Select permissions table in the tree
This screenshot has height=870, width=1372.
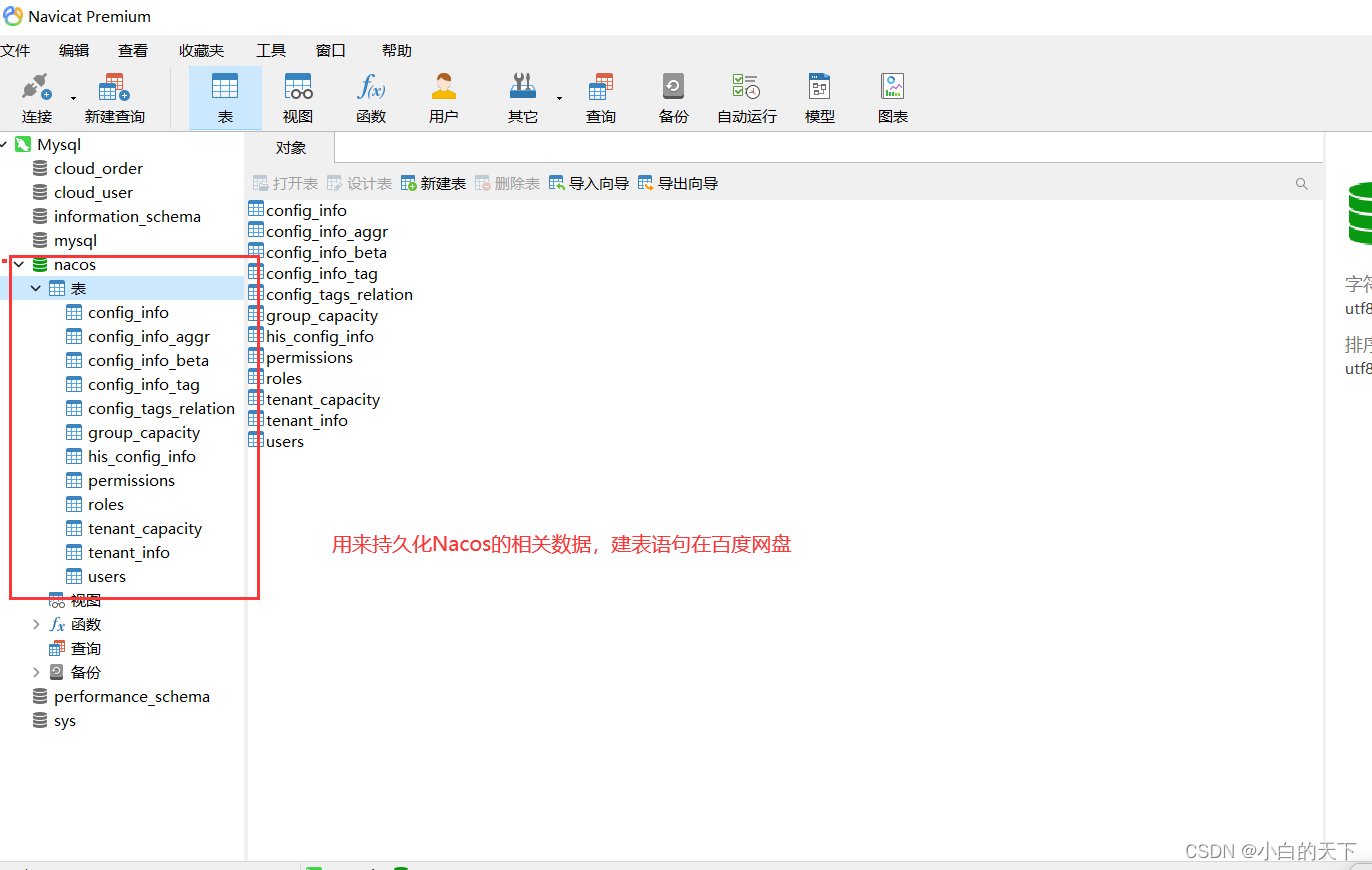(x=131, y=481)
